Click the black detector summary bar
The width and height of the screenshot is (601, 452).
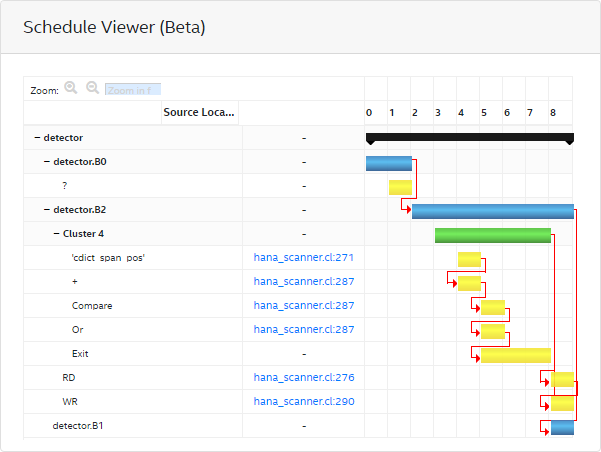coord(470,136)
